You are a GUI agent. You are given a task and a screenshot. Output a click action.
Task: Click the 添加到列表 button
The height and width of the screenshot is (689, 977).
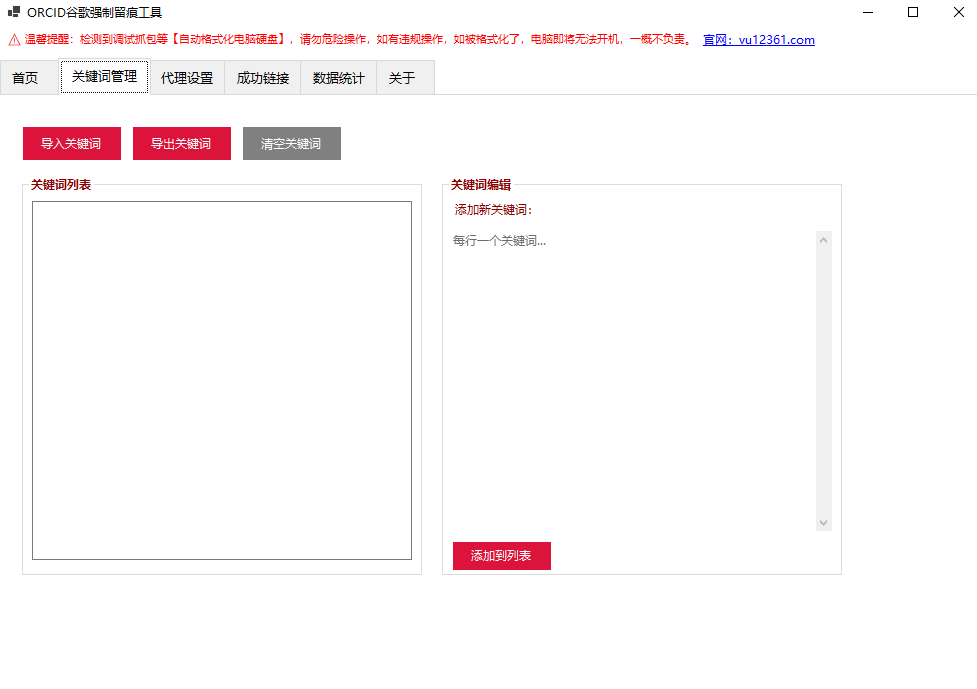501,556
